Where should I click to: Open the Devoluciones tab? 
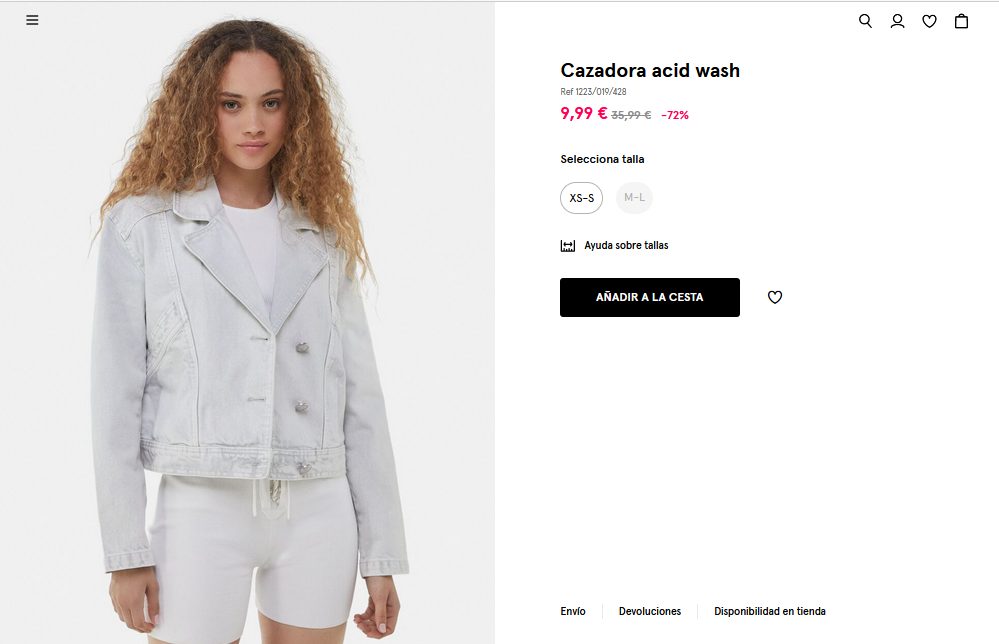pyautogui.click(x=650, y=611)
